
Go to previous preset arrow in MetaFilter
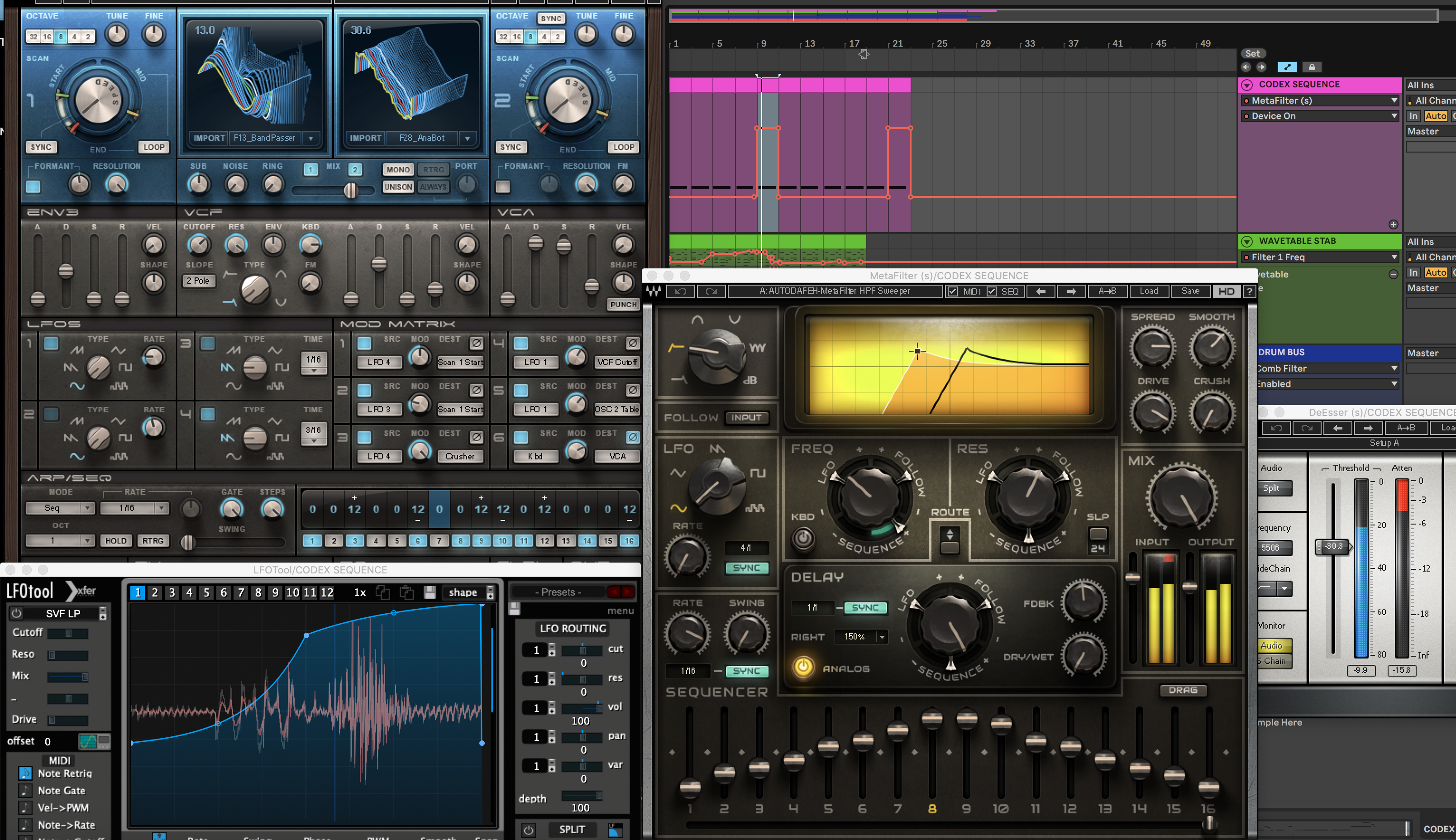(x=1041, y=291)
